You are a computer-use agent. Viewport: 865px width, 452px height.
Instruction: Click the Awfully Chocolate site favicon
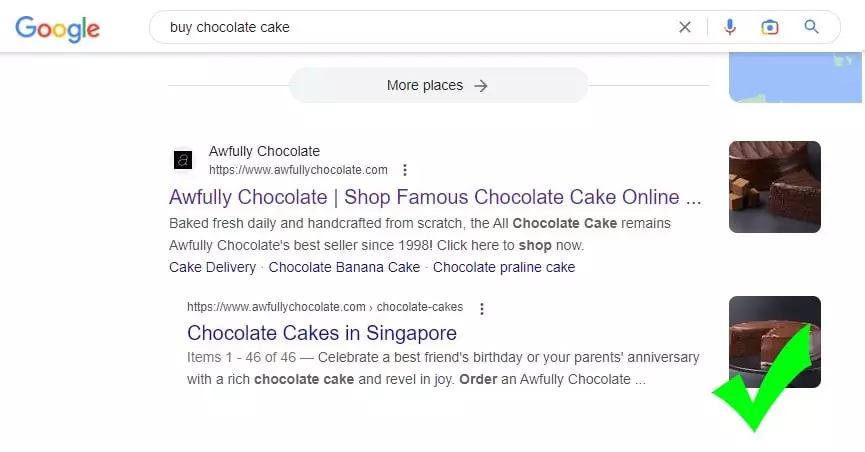coord(183,160)
